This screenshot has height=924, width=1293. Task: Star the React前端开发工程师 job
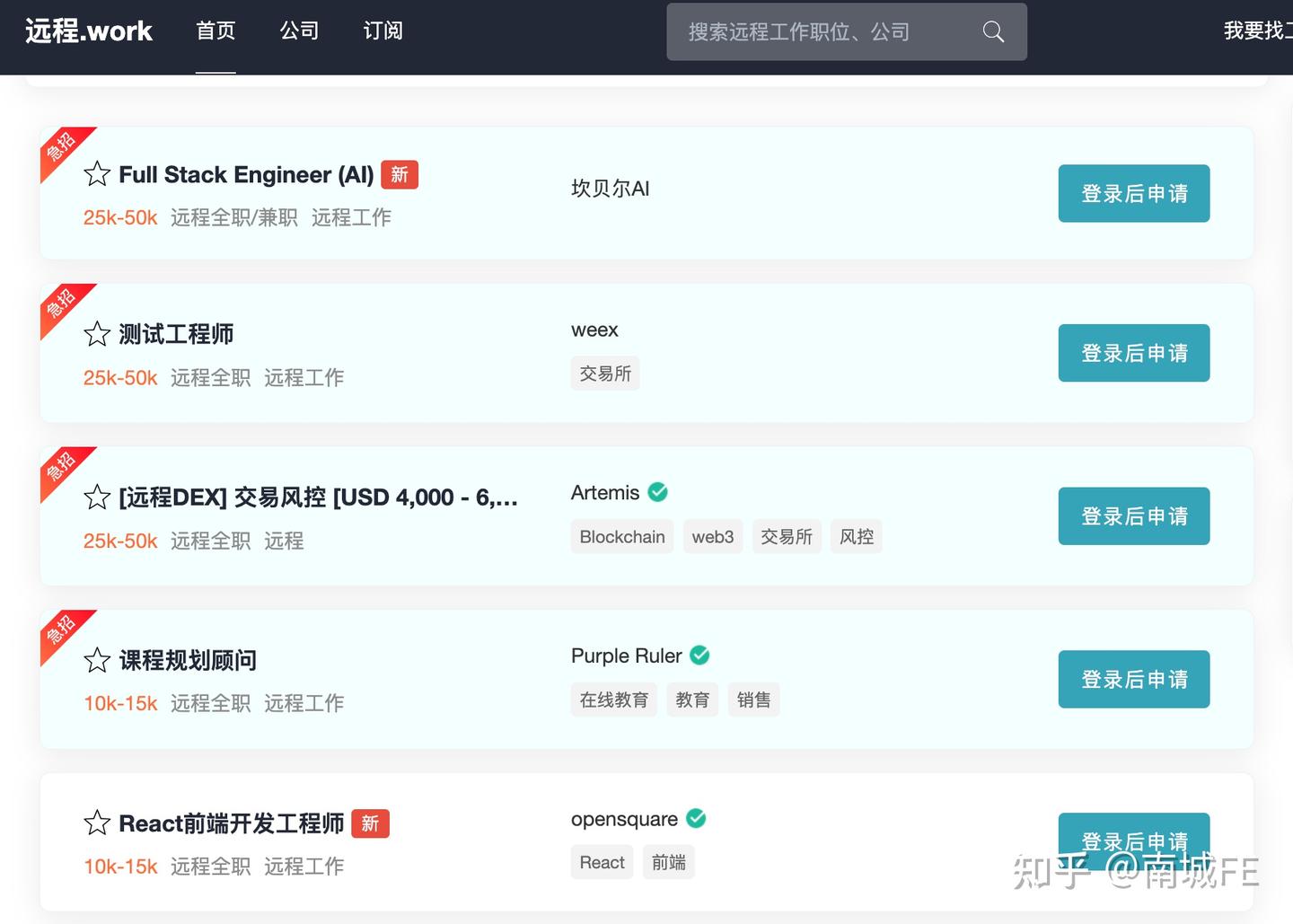(x=97, y=823)
